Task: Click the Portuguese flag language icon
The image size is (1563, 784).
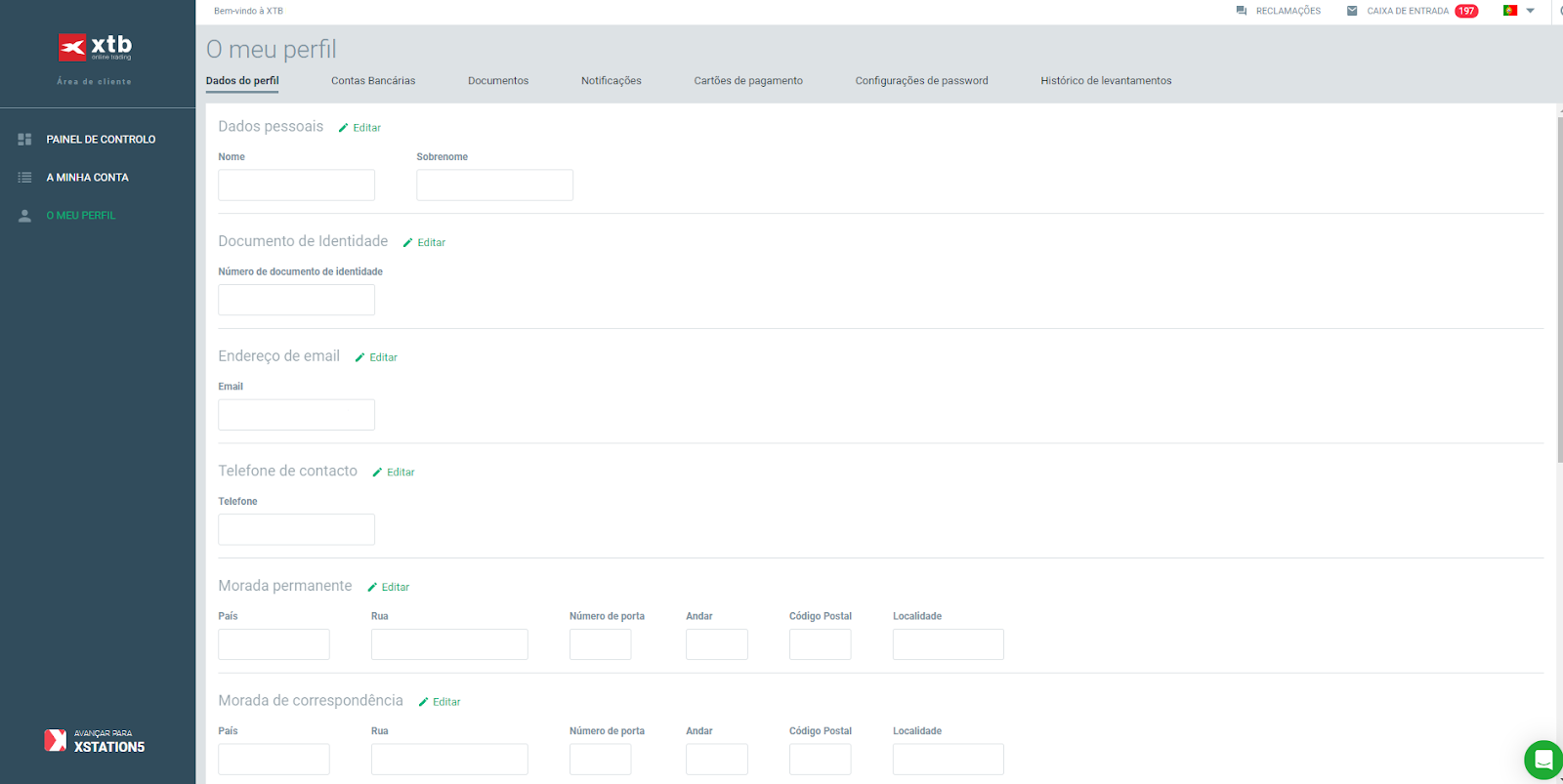Action: coord(1510,11)
